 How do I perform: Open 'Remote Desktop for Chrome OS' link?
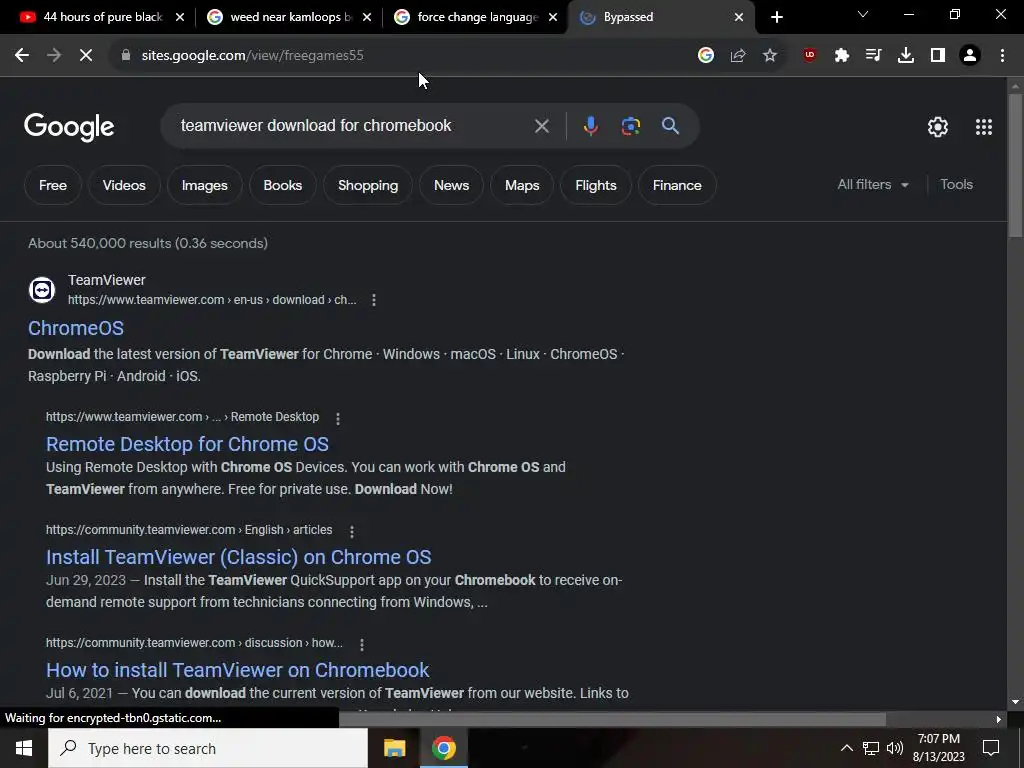click(187, 444)
